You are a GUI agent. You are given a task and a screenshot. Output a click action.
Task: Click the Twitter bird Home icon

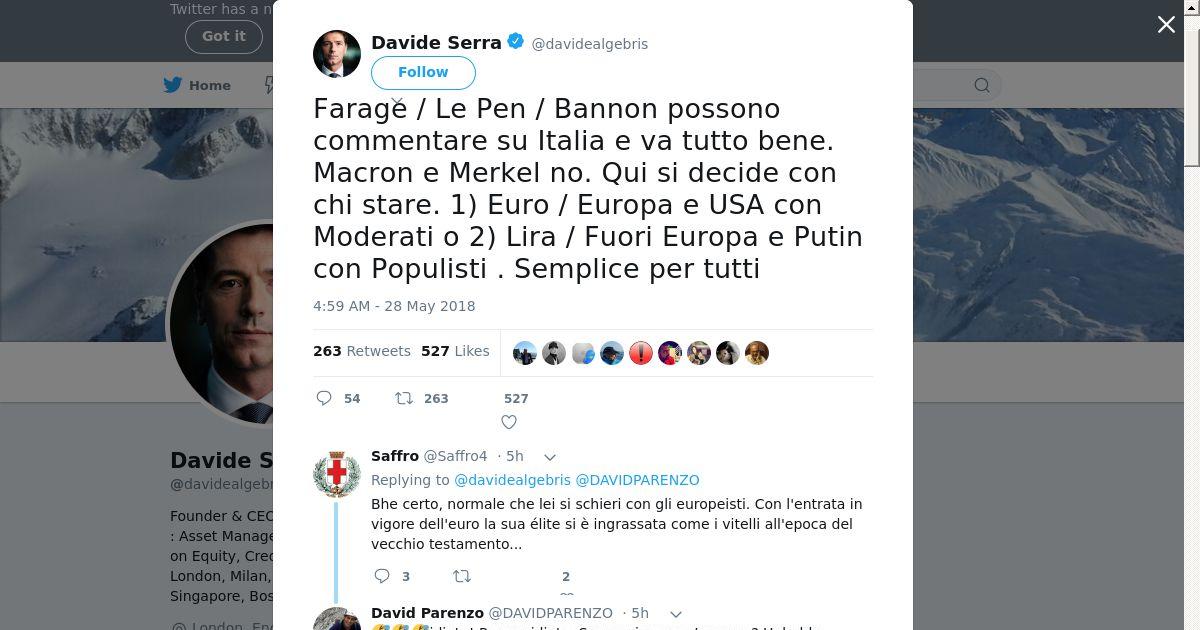[x=174, y=85]
